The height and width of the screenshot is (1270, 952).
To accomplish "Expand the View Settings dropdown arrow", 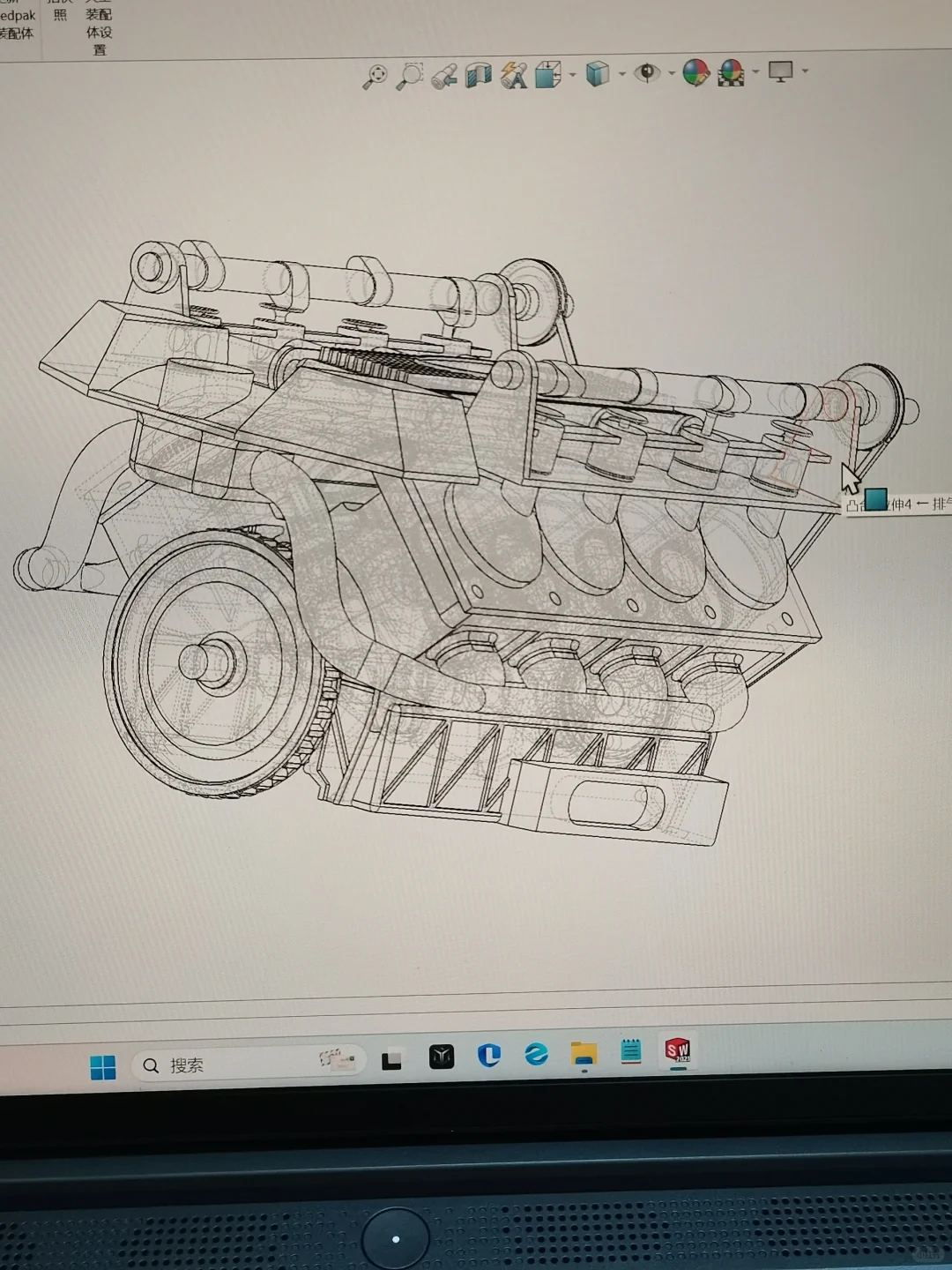I will click(x=805, y=71).
